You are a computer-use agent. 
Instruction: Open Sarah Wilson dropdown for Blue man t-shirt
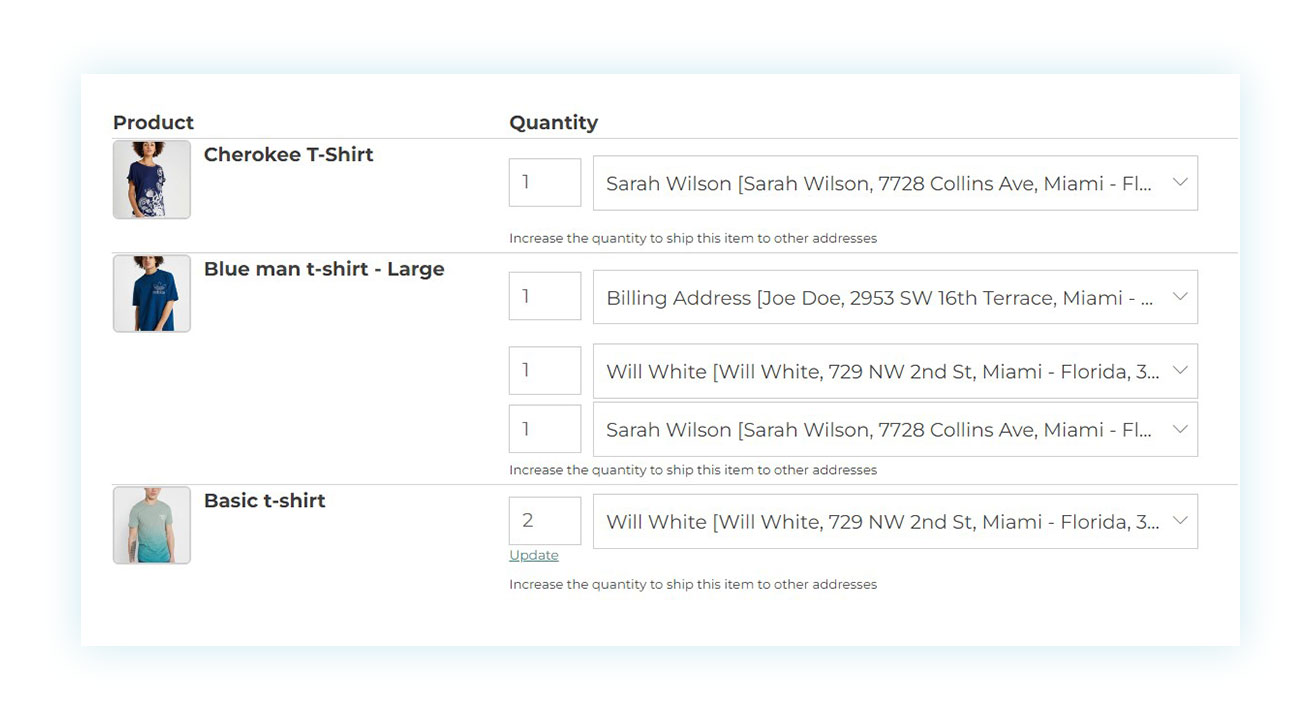pos(895,429)
